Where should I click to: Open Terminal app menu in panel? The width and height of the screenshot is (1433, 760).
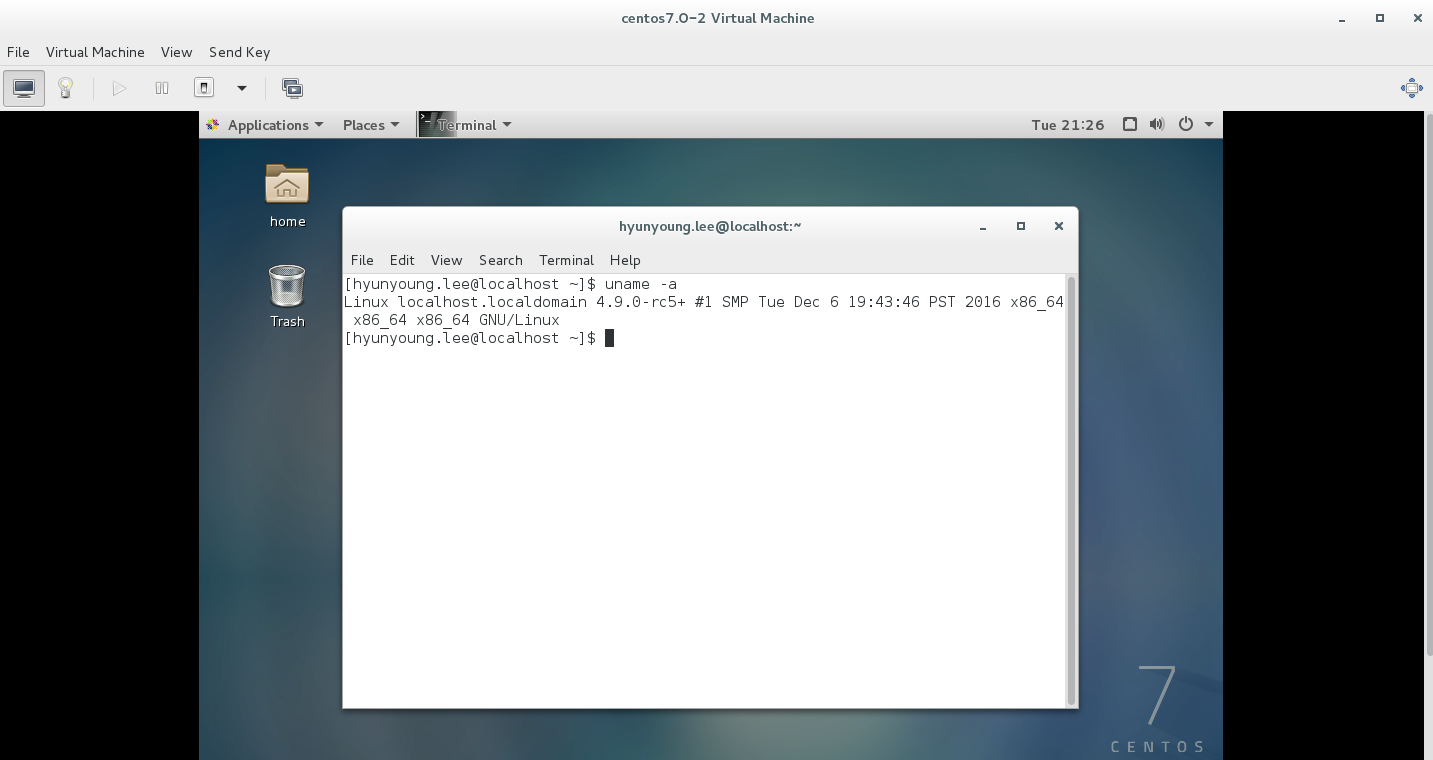(466, 125)
